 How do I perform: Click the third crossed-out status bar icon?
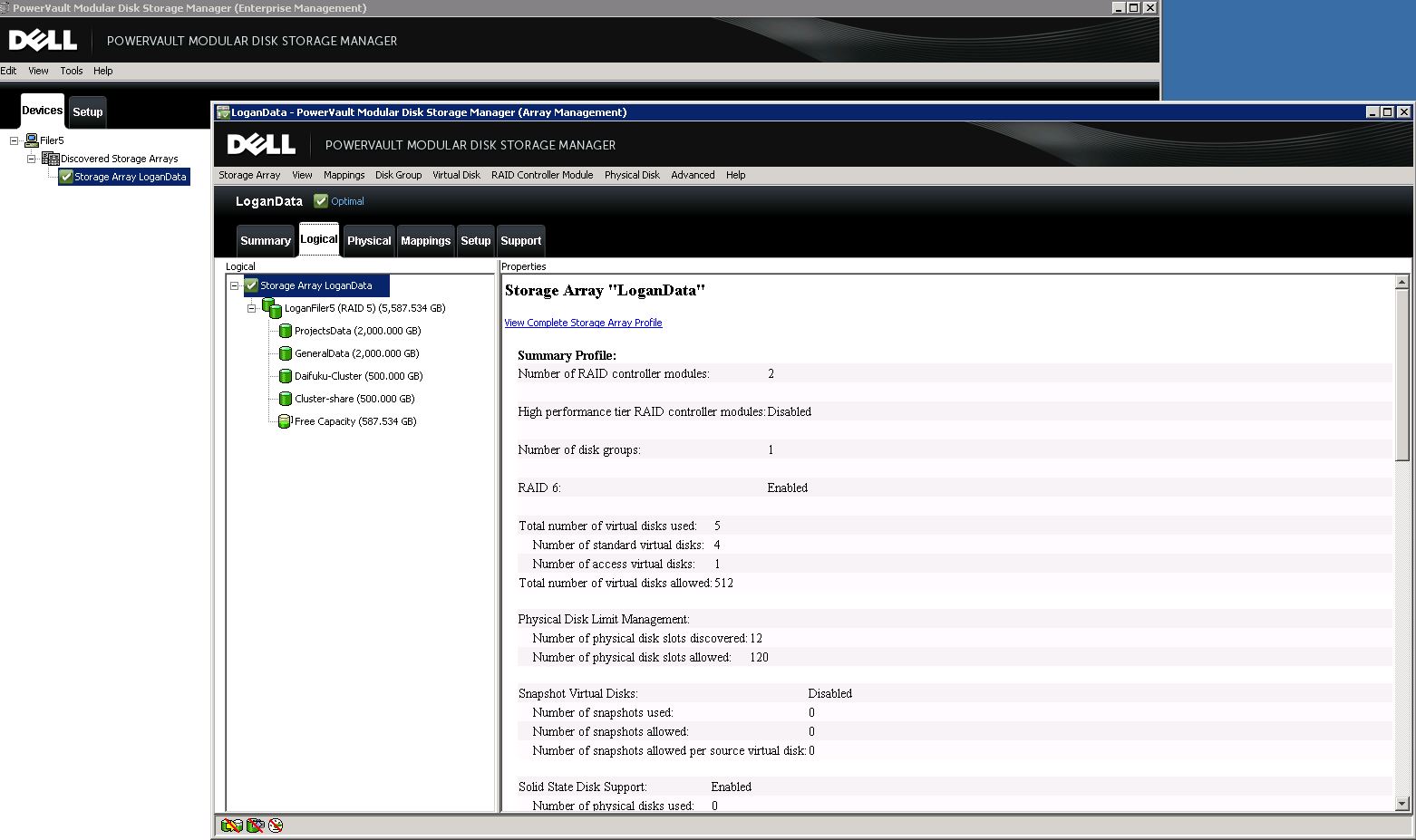click(x=276, y=826)
